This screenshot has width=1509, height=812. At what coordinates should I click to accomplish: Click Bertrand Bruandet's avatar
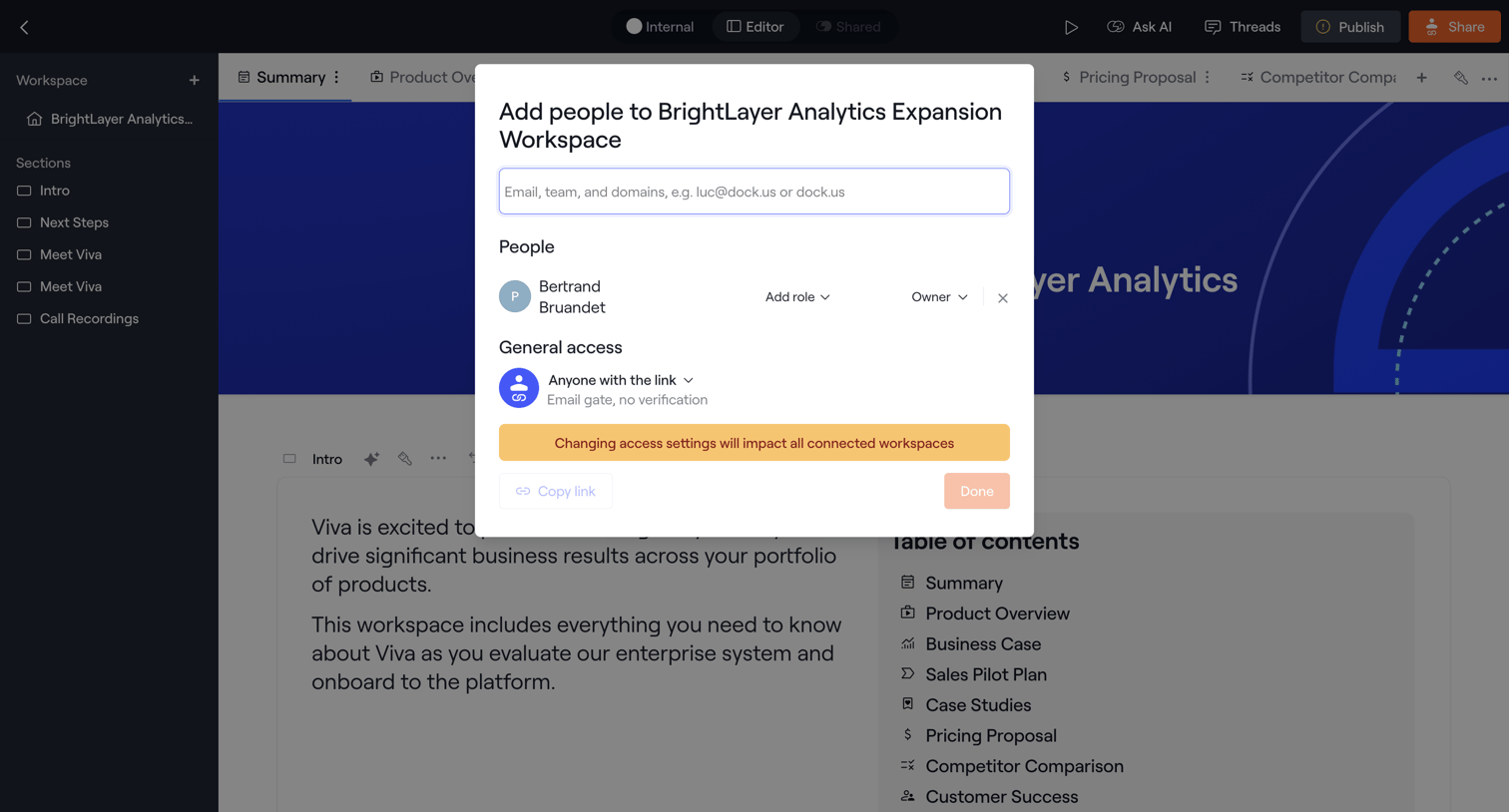pyautogui.click(x=515, y=296)
